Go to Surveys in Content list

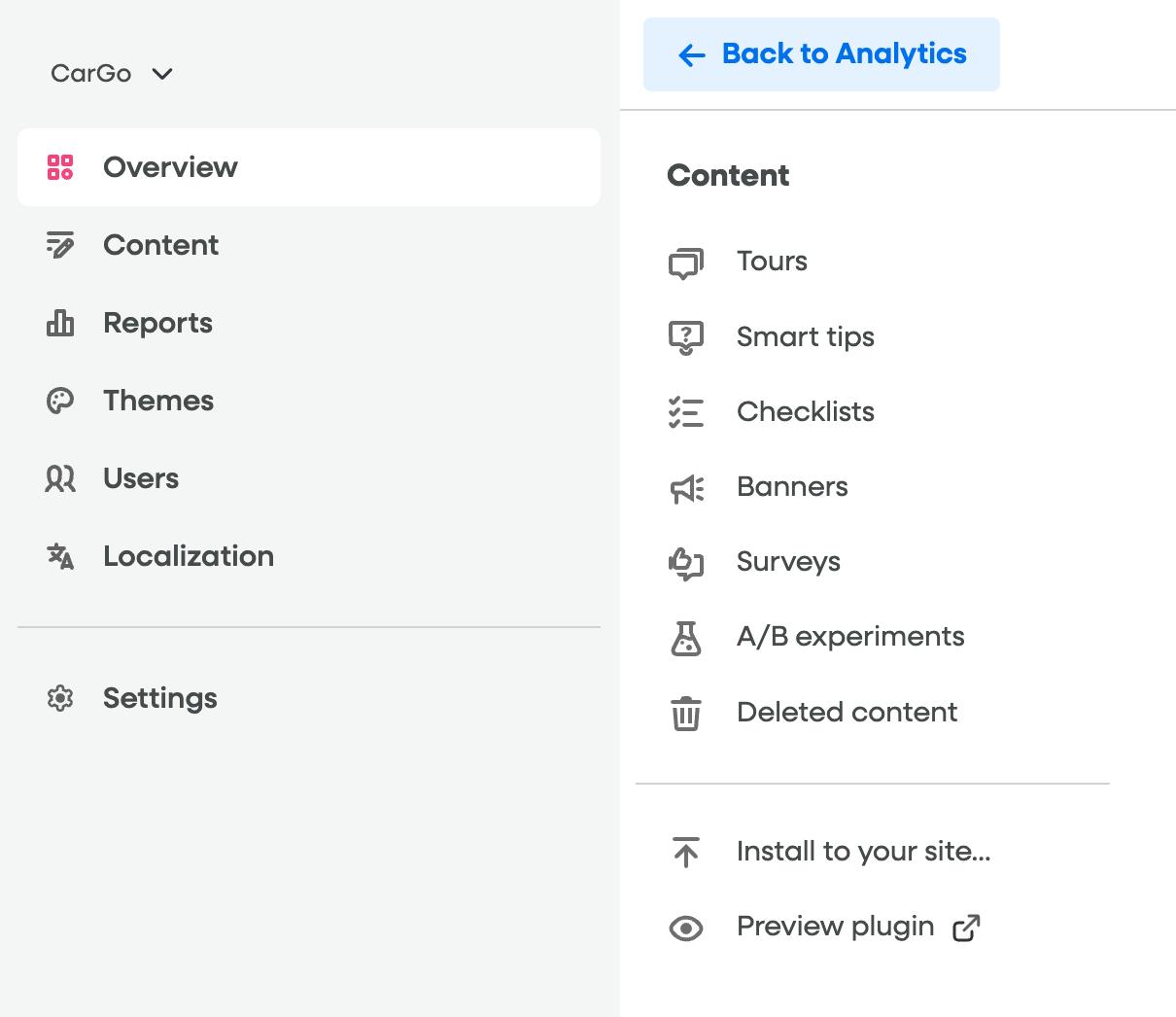click(788, 562)
